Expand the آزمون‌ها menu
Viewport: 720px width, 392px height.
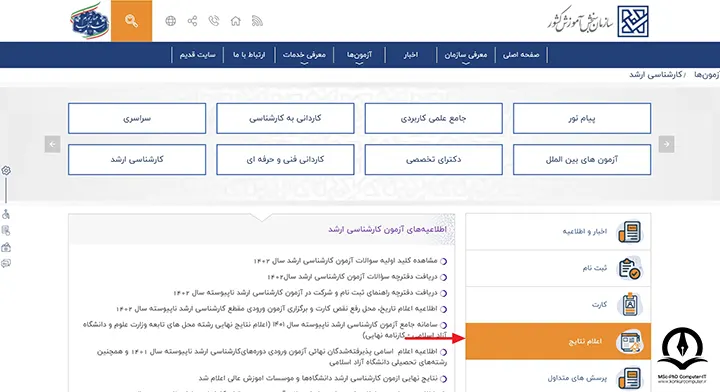click(359, 55)
